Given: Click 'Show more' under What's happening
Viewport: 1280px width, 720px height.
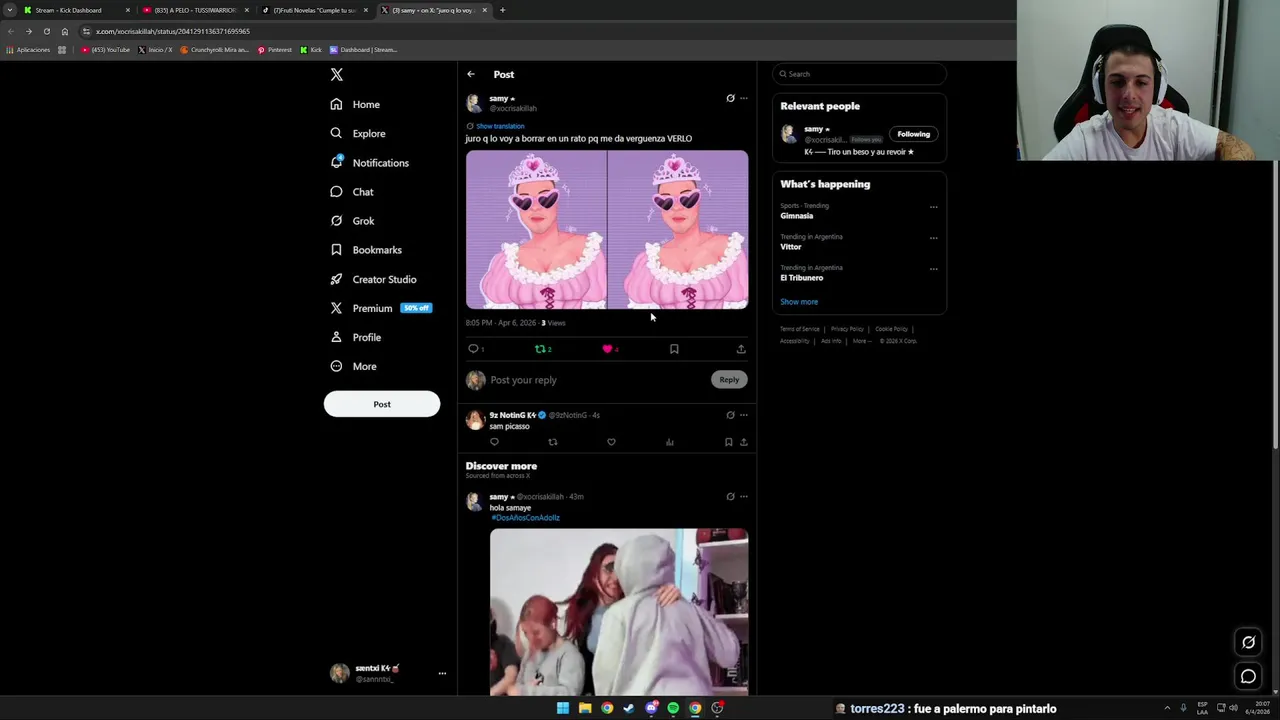Looking at the screenshot, I should [799, 302].
